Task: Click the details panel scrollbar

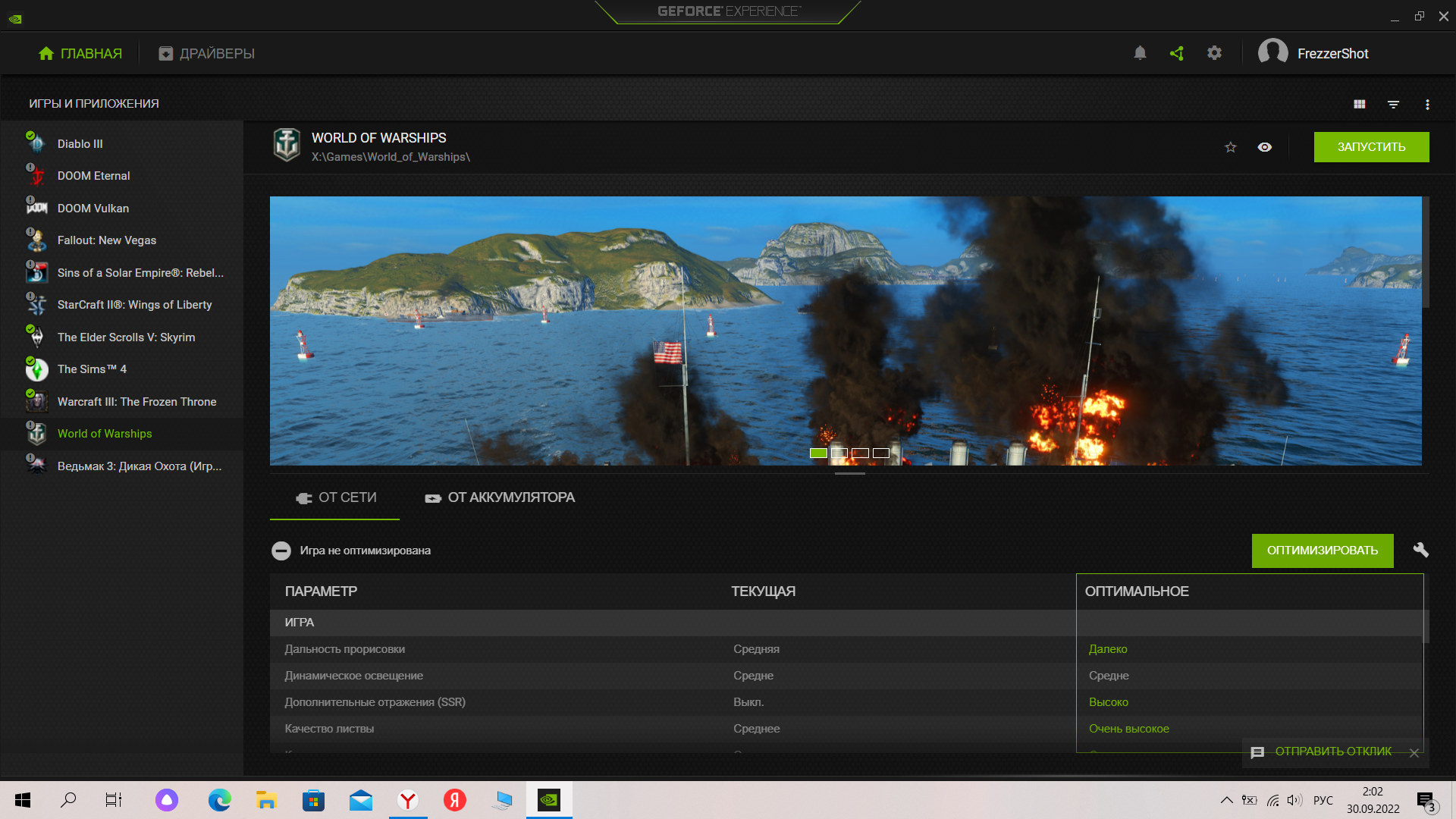Action: tap(1426, 253)
